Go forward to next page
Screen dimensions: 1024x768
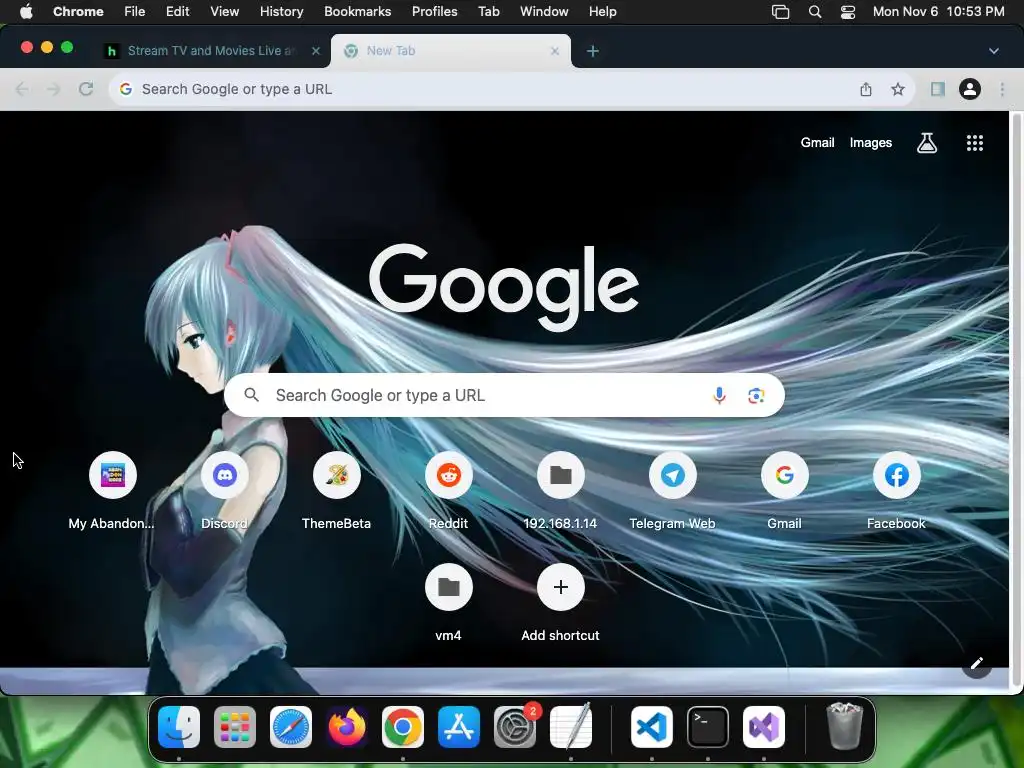click(54, 89)
